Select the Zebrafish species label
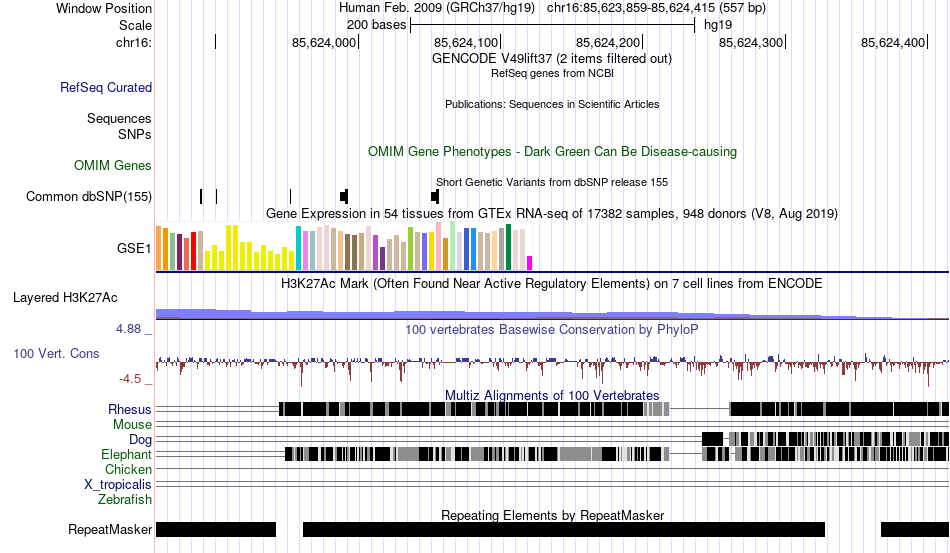 (x=125, y=500)
